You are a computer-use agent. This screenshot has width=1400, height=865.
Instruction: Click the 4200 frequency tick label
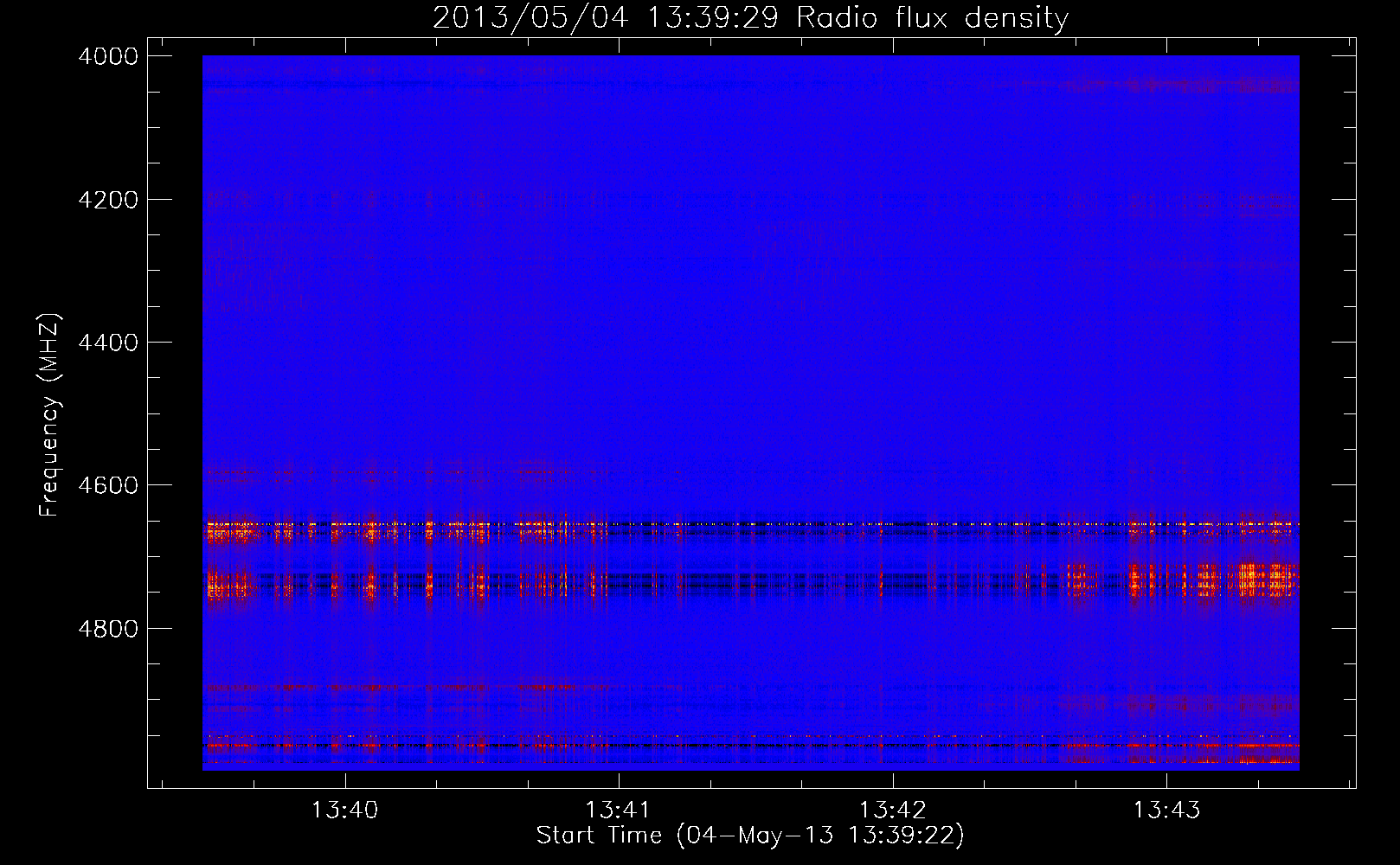(x=108, y=200)
